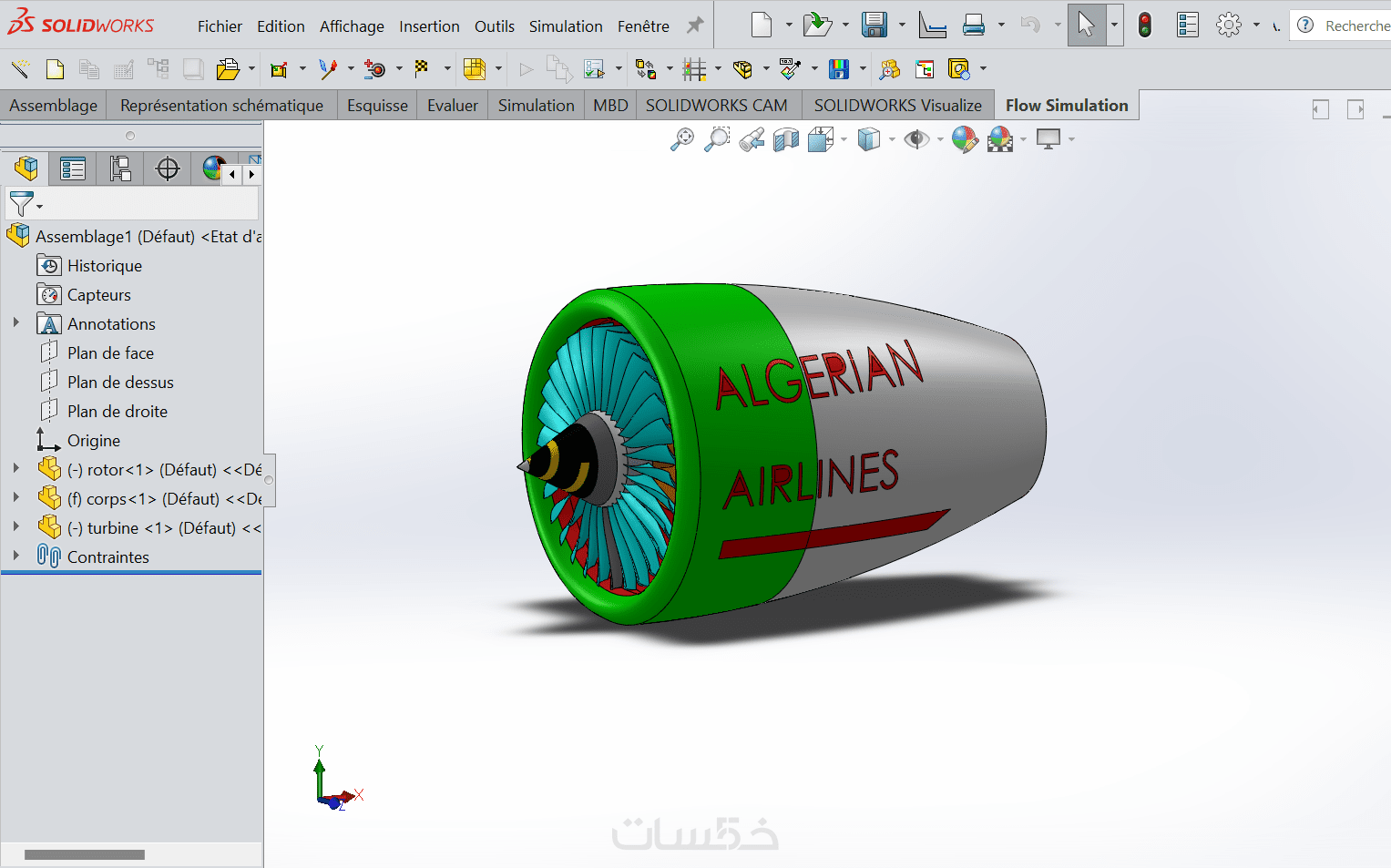Click the New document icon
Image resolution: width=1391 pixels, height=868 pixels.
click(x=762, y=25)
